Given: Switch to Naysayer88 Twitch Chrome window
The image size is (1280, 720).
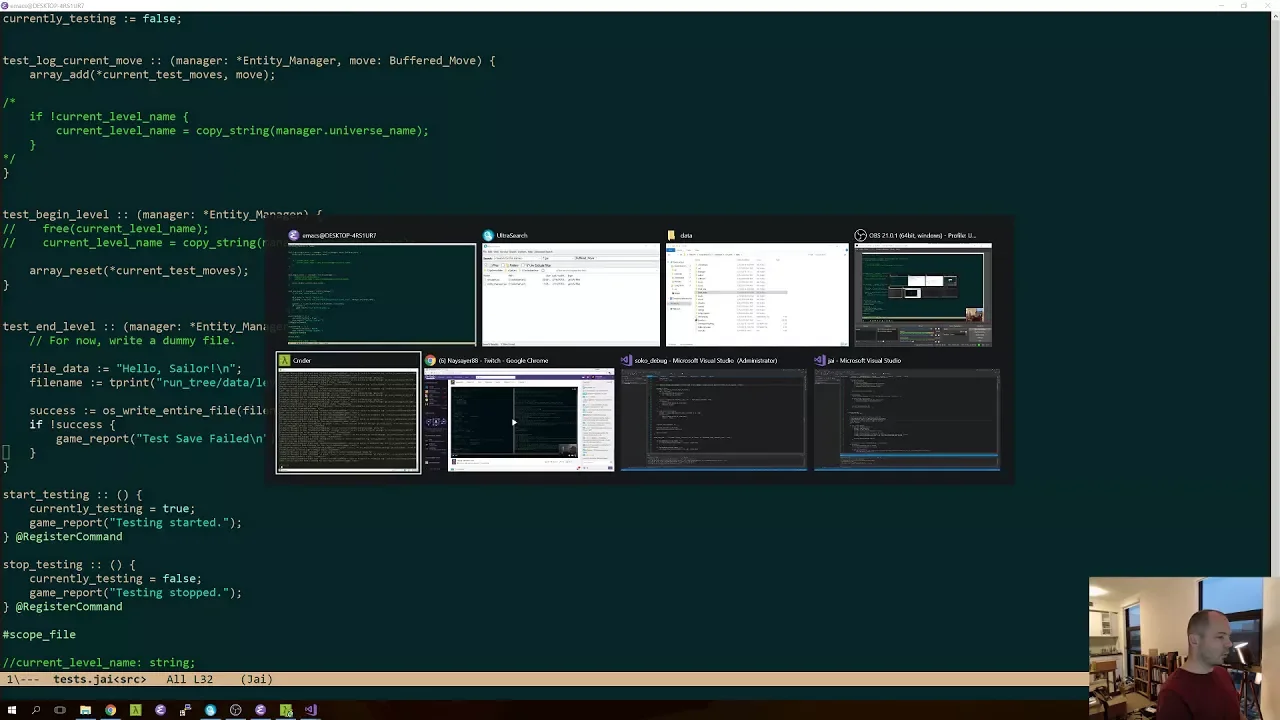Looking at the screenshot, I should pyautogui.click(x=518, y=419).
